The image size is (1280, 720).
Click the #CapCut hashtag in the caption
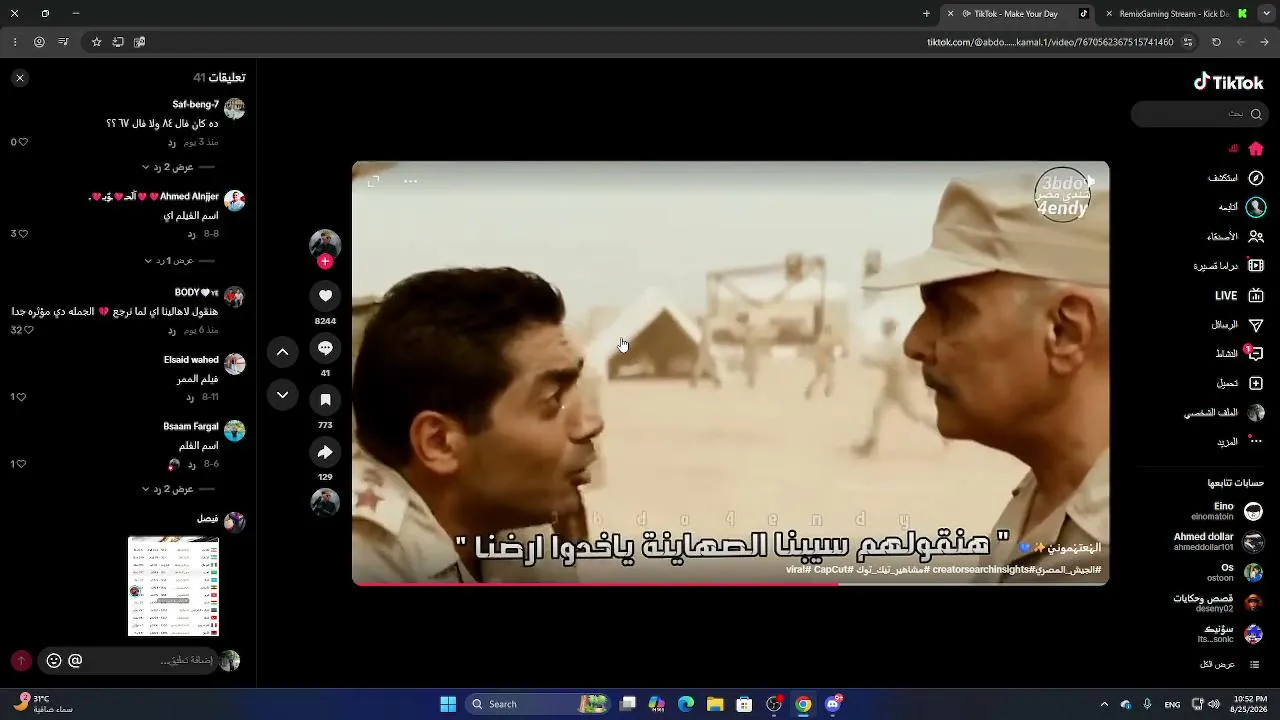(833, 570)
